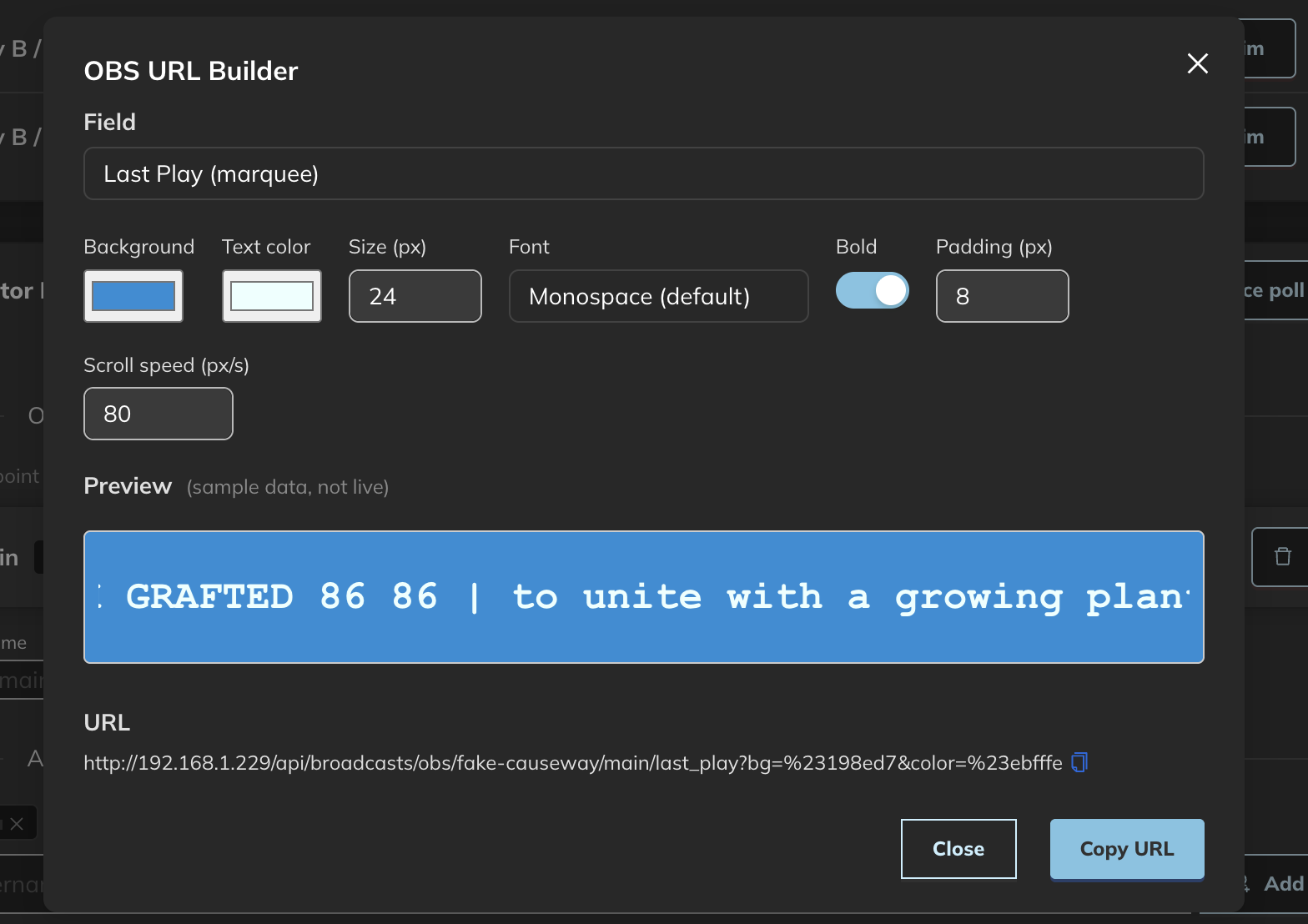Select the Size (px) input showing 24
1308x924 pixels.
pyautogui.click(x=415, y=296)
